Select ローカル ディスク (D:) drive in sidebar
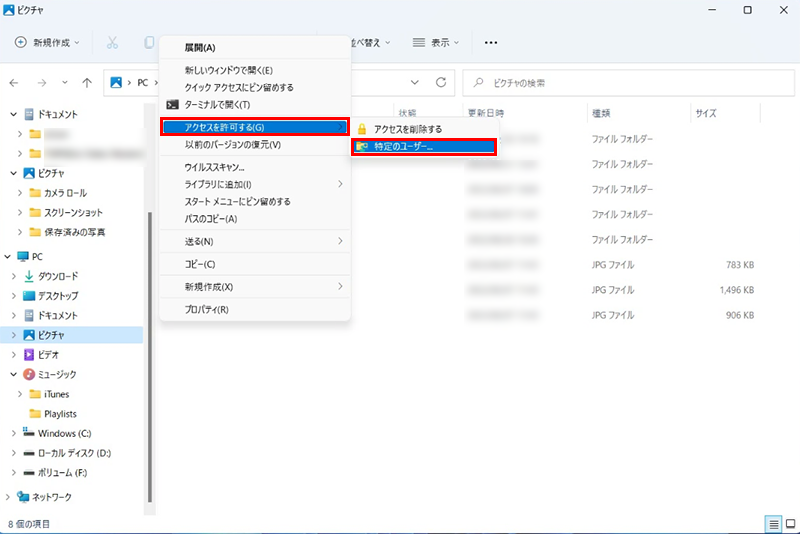The image size is (800, 534). coord(73,453)
